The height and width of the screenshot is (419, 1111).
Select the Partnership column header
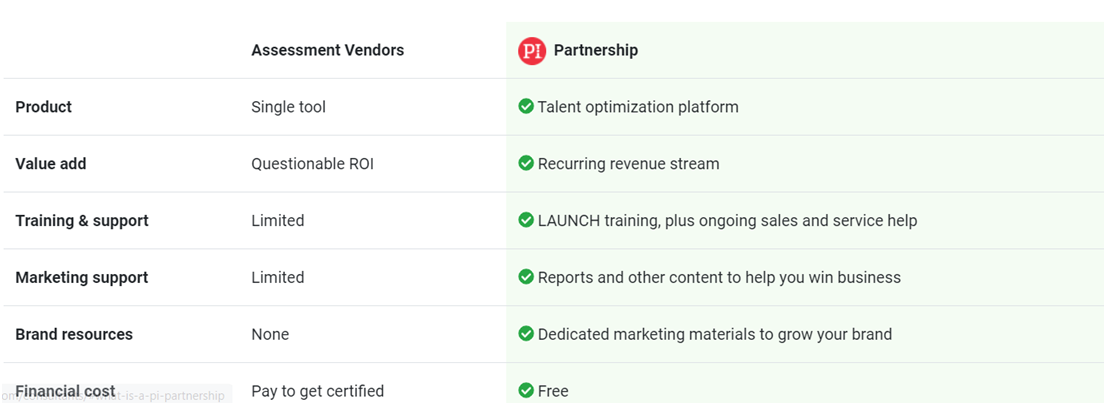pos(596,50)
